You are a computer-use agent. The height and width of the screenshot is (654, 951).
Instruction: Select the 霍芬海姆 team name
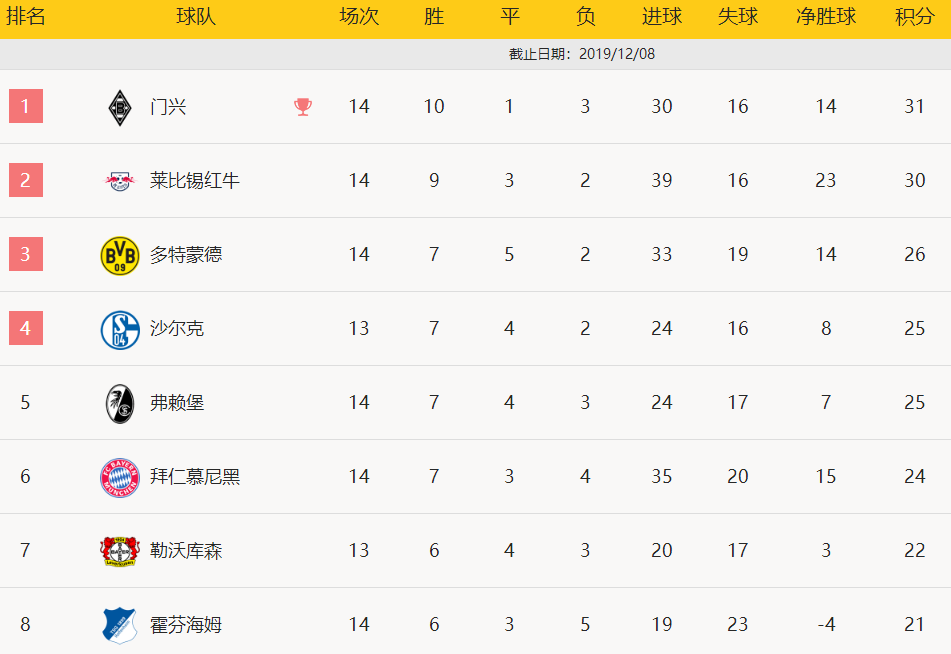[x=186, y=624]
